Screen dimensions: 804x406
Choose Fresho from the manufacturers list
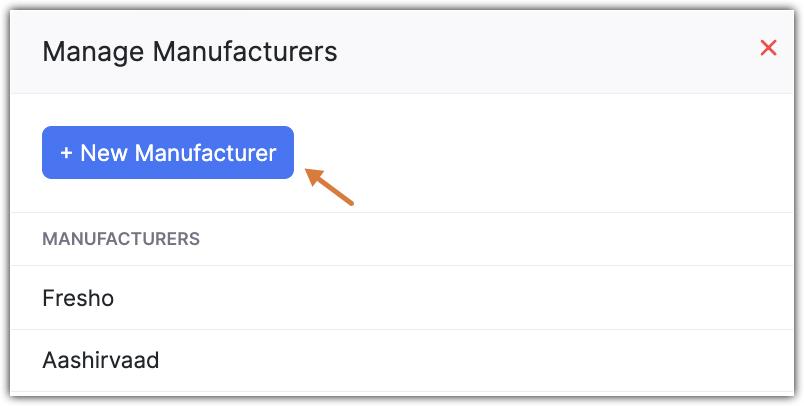75,298
